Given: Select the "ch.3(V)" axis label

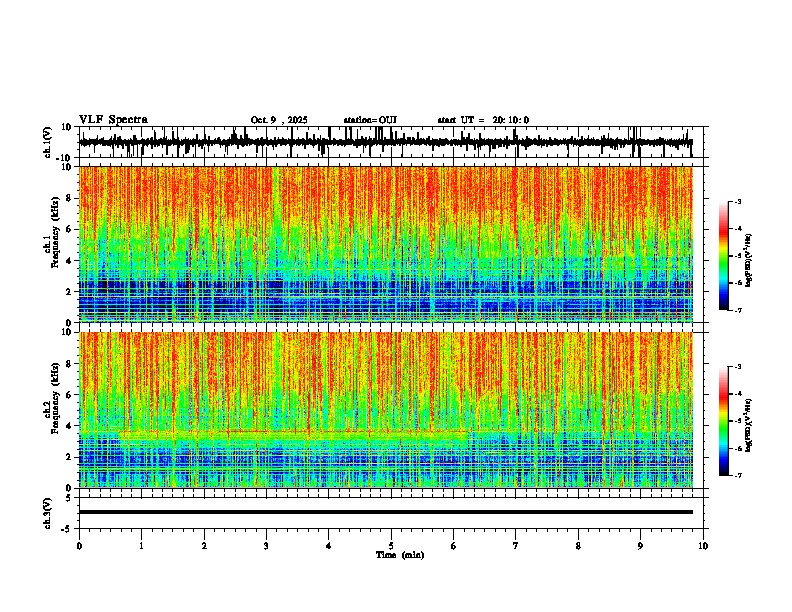Looking at the screenshot, I should coord(49,513).
